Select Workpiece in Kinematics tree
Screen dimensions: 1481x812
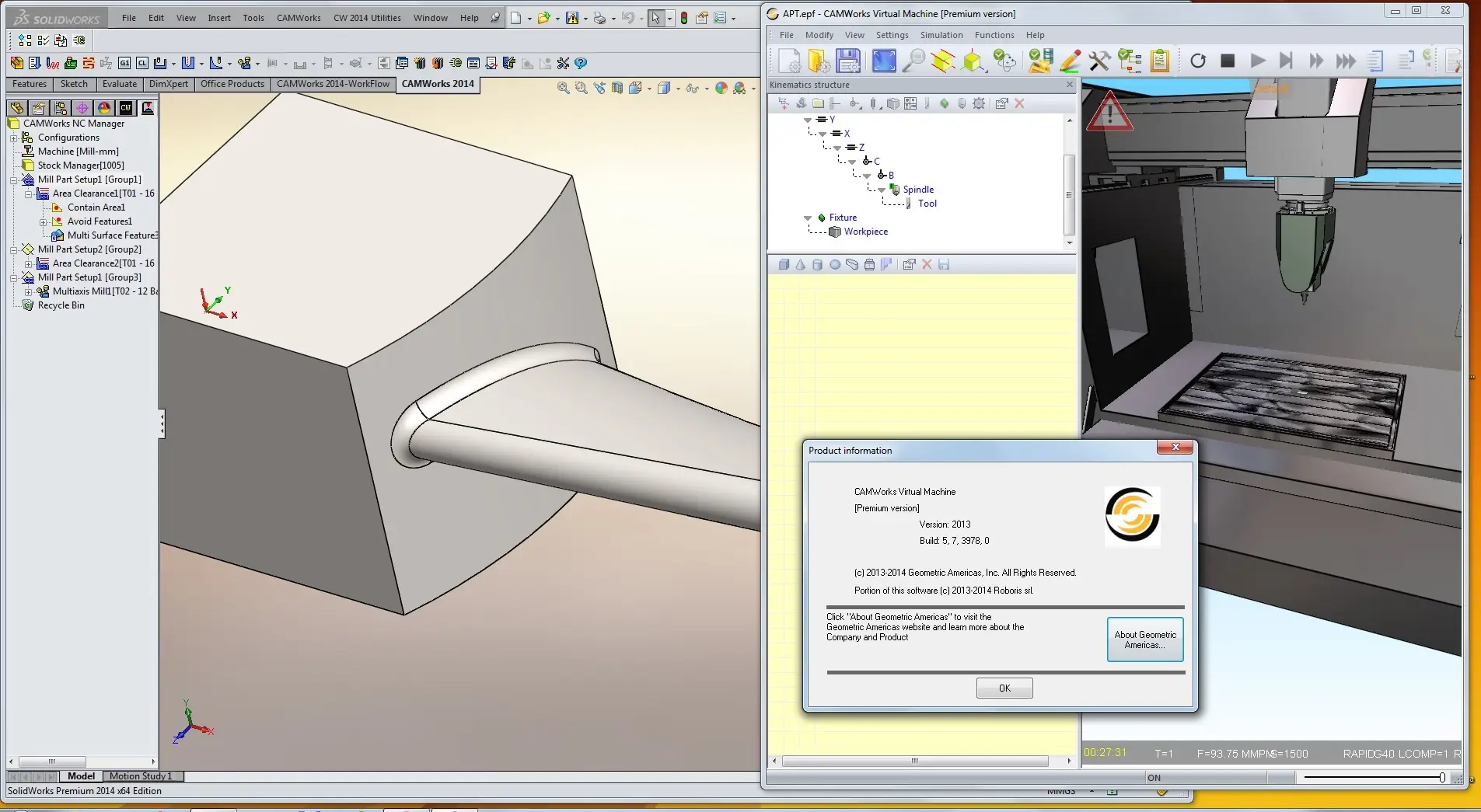(865, 232)
